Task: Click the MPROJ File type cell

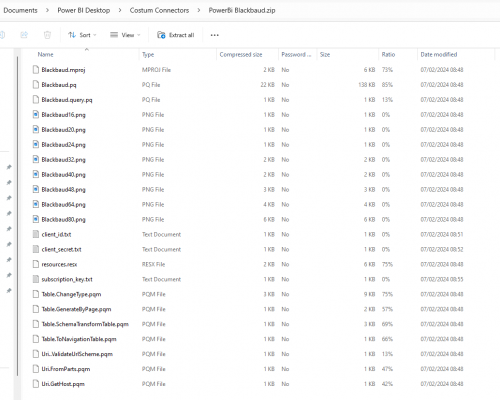Action: (x=156, y=70)
